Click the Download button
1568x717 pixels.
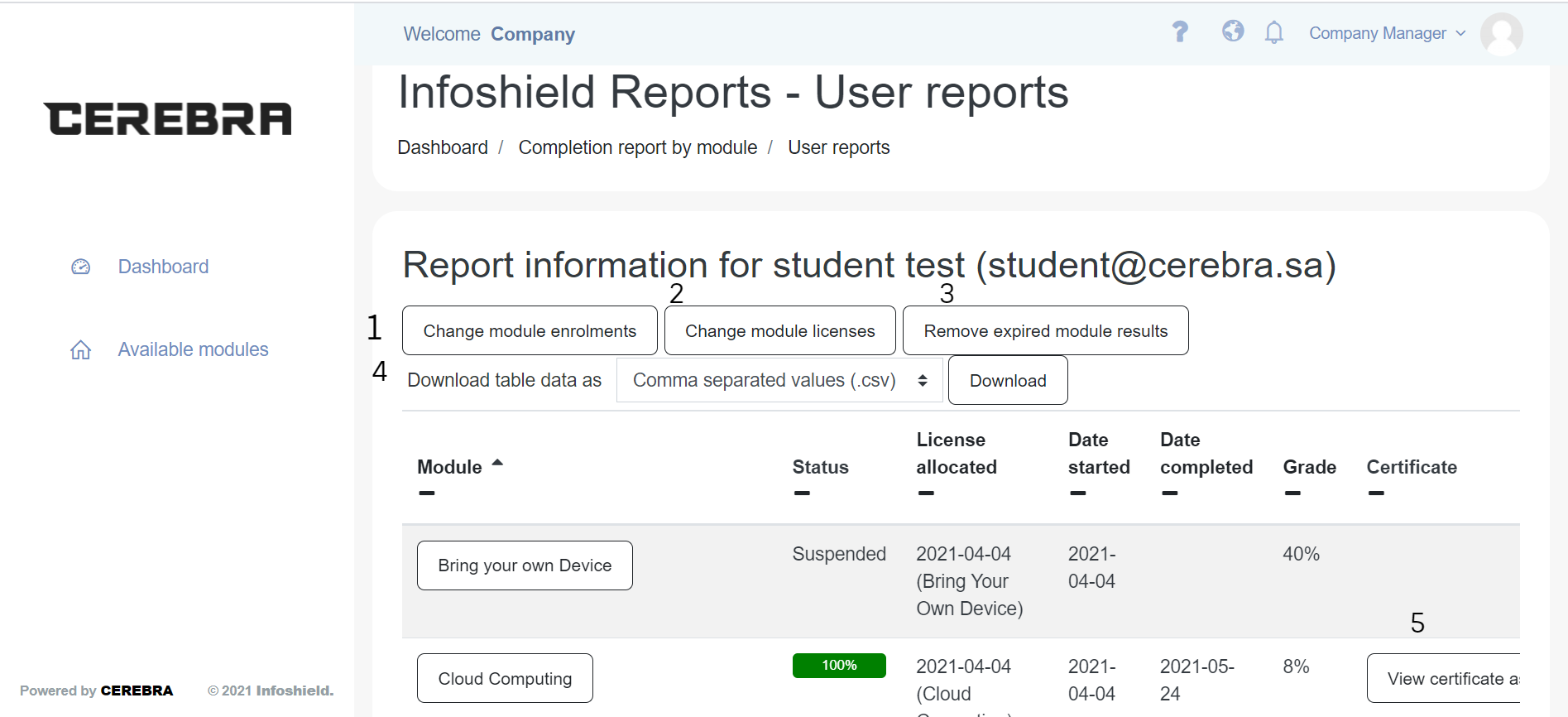1008,381
